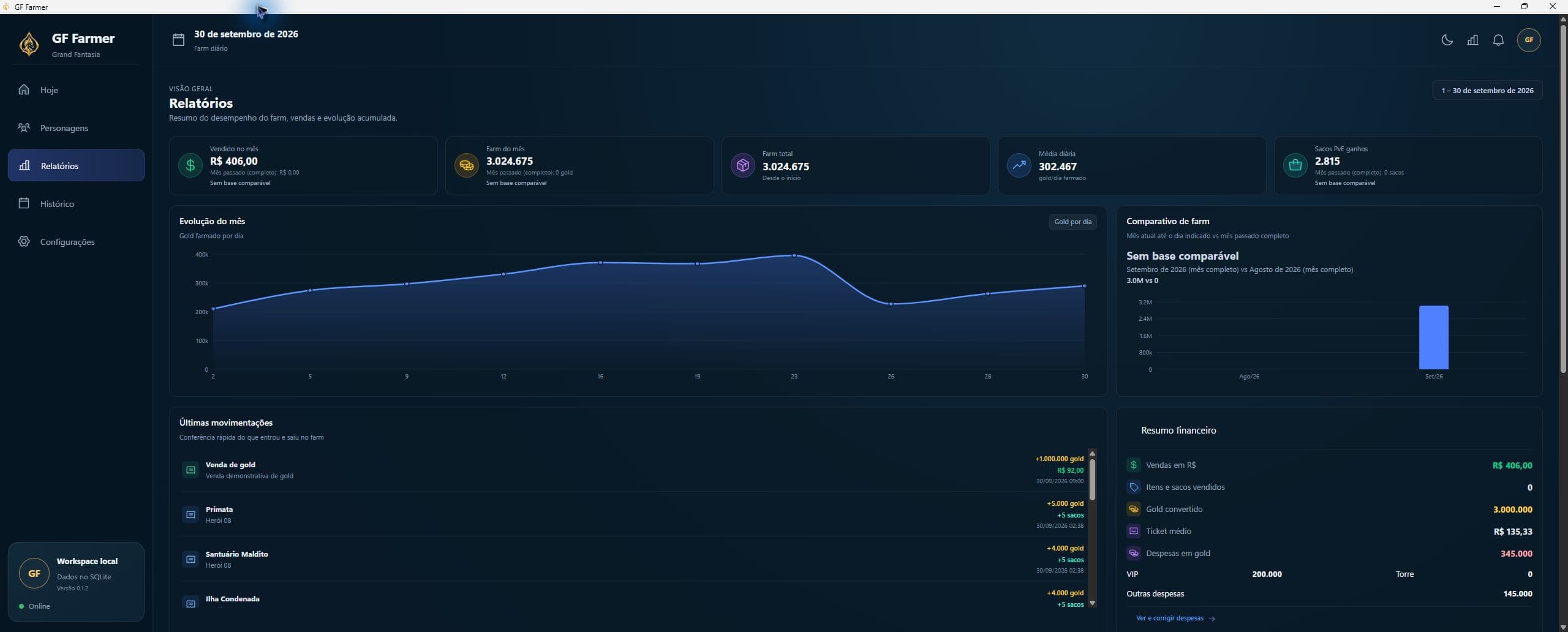Click the Venda de gold entry icon
The height and width of the screenshot is (632, 1568).
tap(190, 470)
